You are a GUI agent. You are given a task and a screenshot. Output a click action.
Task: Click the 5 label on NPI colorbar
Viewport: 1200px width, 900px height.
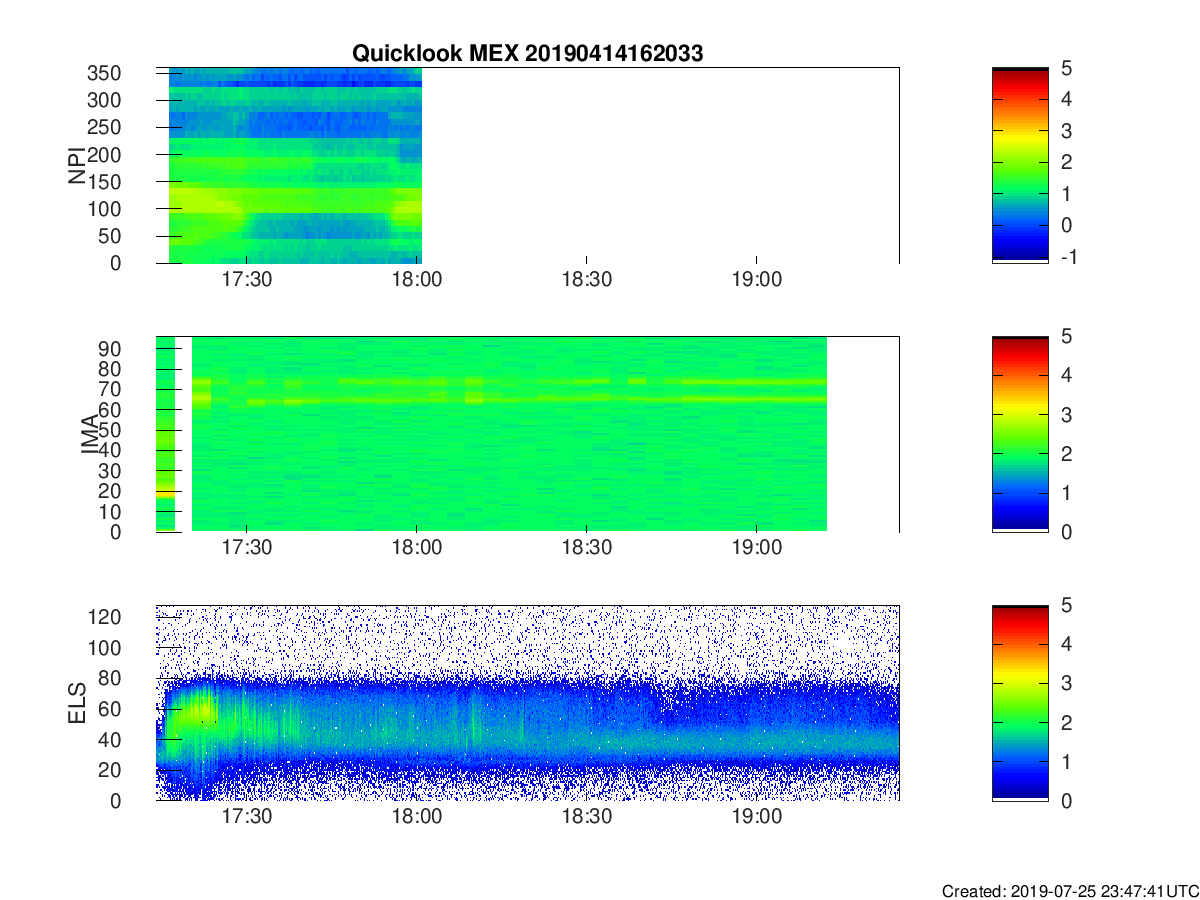pyautogui.click(x=1066, y=68)
